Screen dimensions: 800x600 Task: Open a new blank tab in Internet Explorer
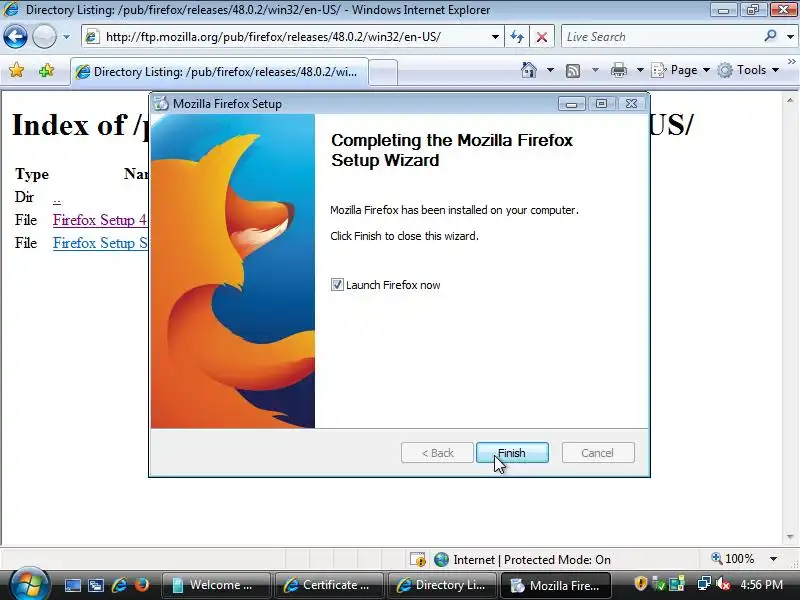click(x=383, y=72)
